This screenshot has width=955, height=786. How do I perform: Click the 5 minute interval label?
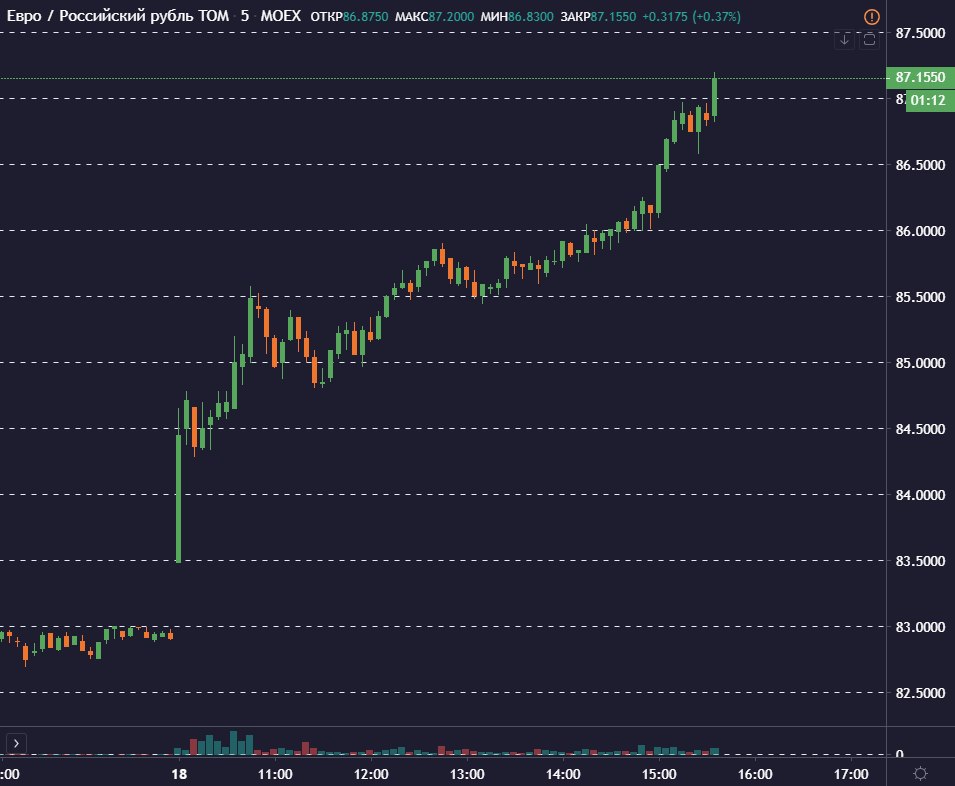(x=245, y=16)
